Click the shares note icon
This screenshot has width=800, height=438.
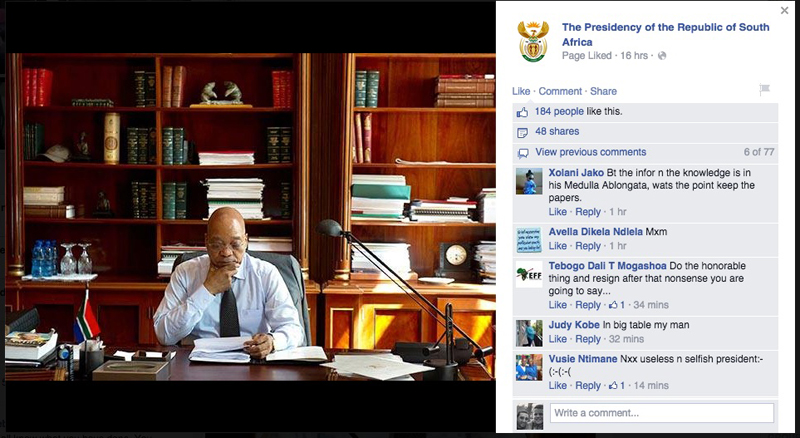(522, 132)
